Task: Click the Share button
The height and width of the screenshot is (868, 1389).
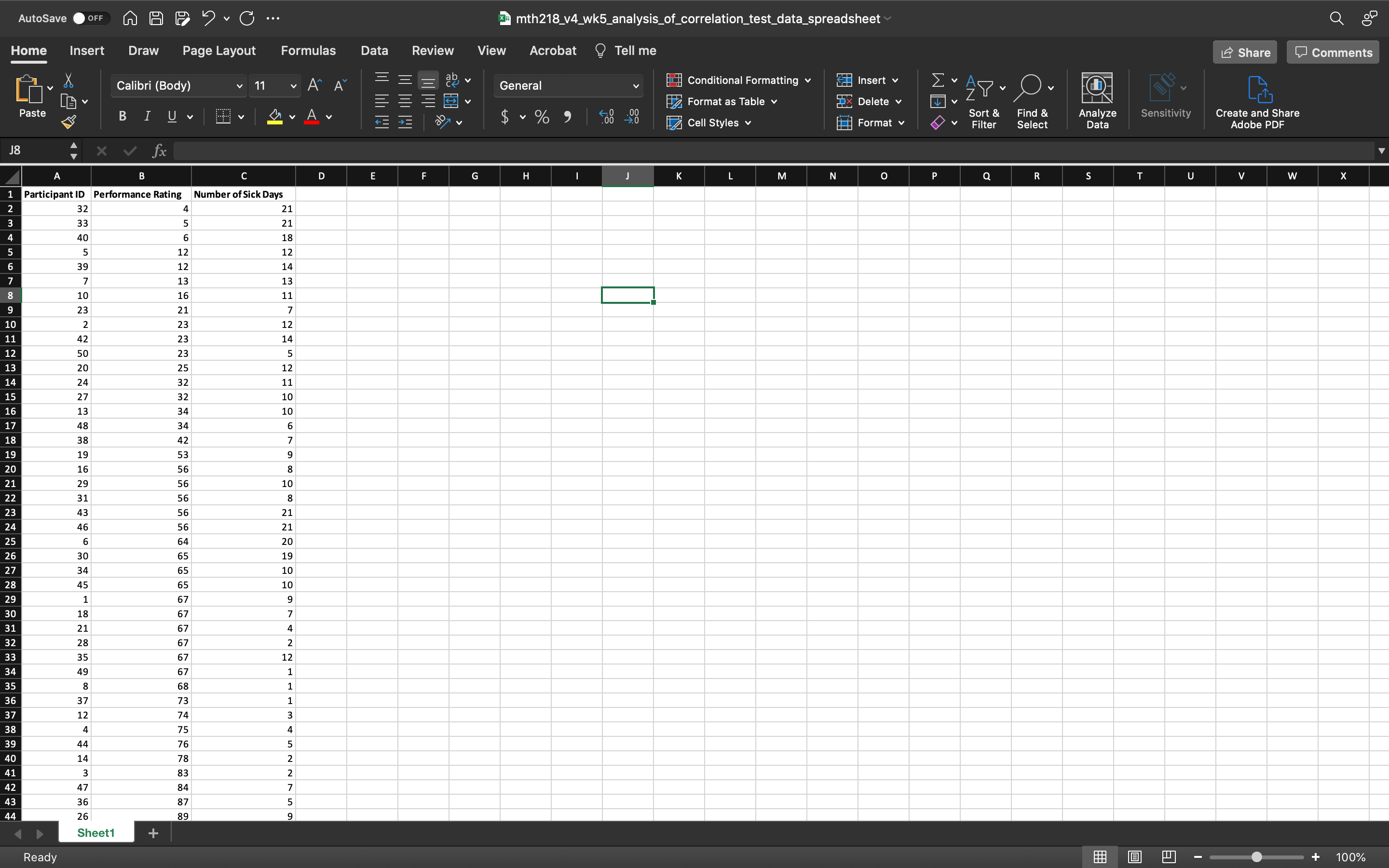Action: coord(1244,52)
